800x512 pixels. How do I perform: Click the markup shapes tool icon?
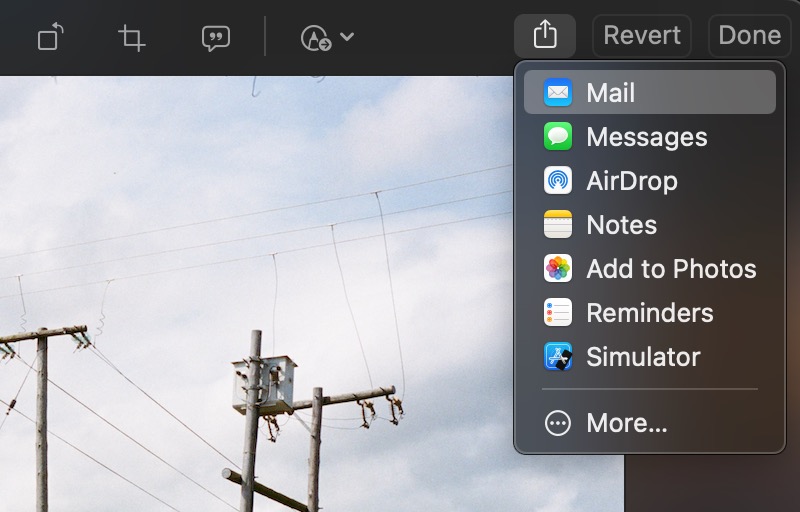tap(315, 38)
